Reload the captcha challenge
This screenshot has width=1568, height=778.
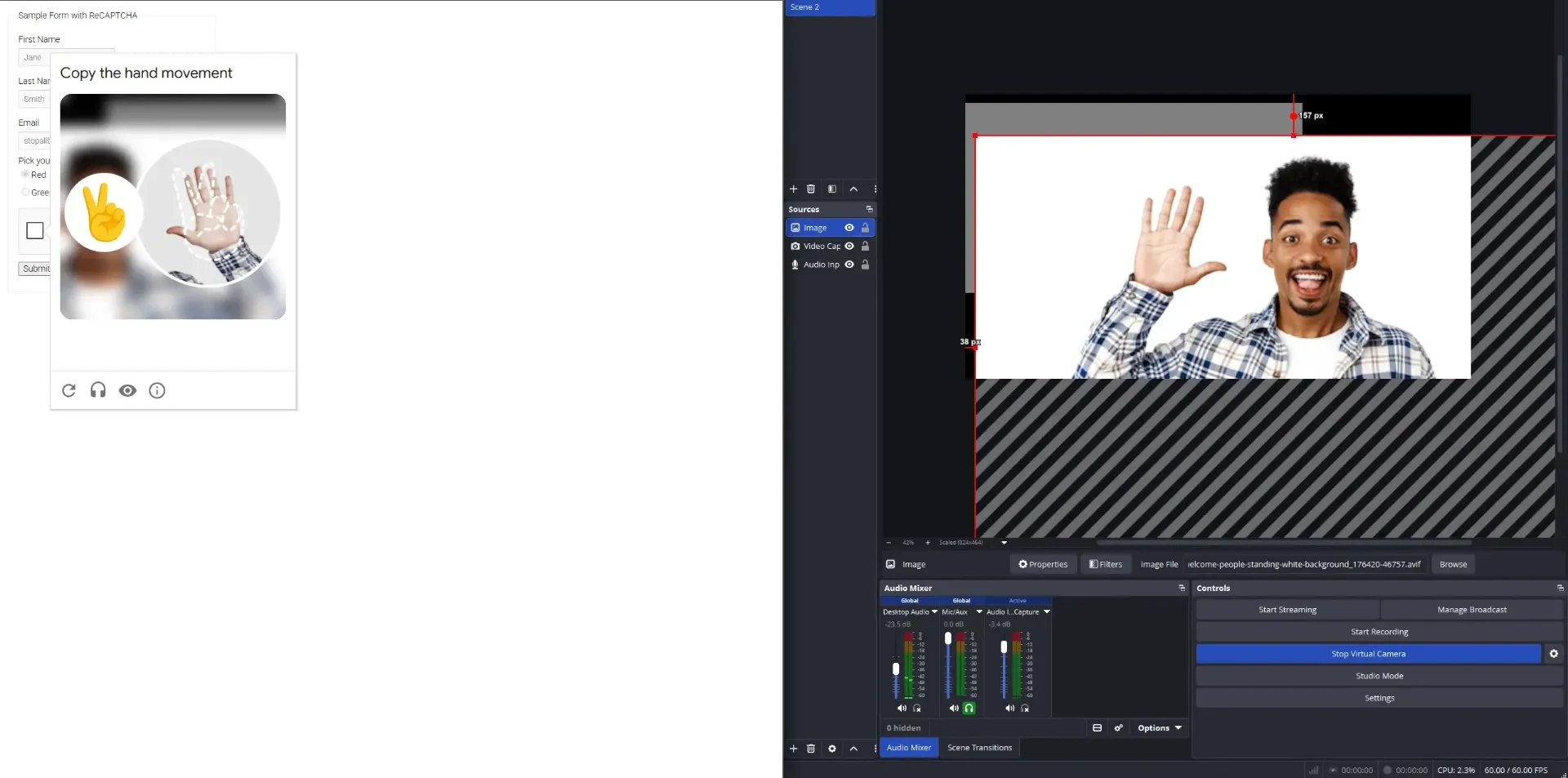click(x=69, y=390)
